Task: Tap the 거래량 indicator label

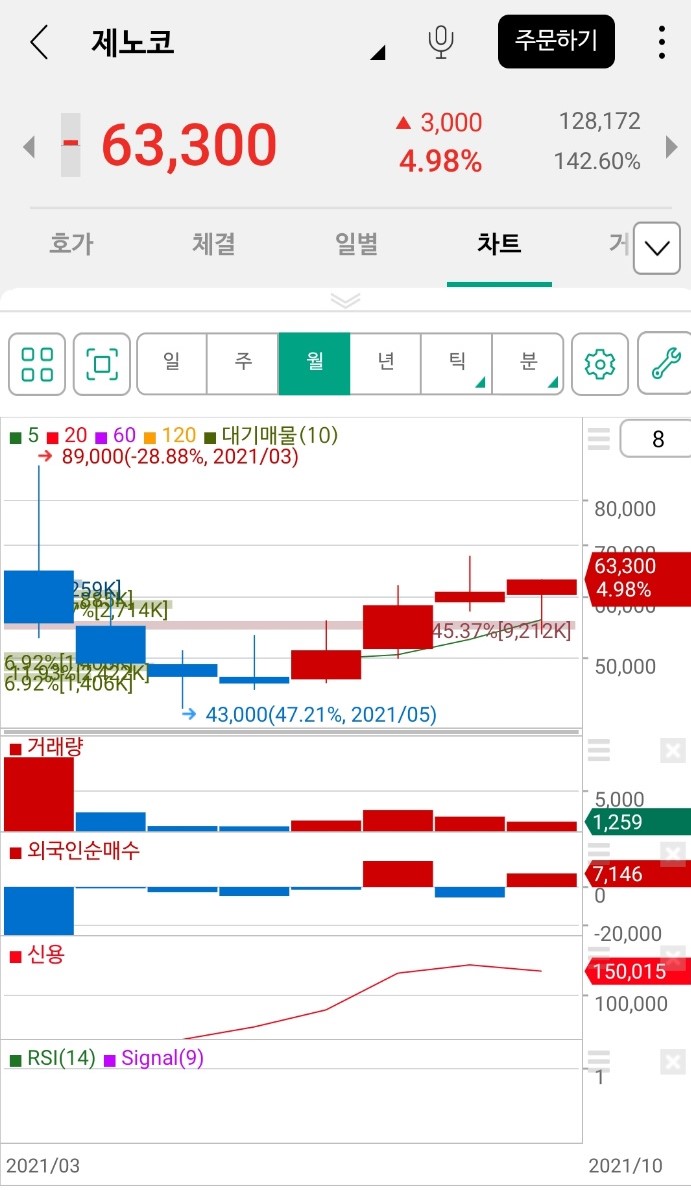Action: click(x=46, y=748)
